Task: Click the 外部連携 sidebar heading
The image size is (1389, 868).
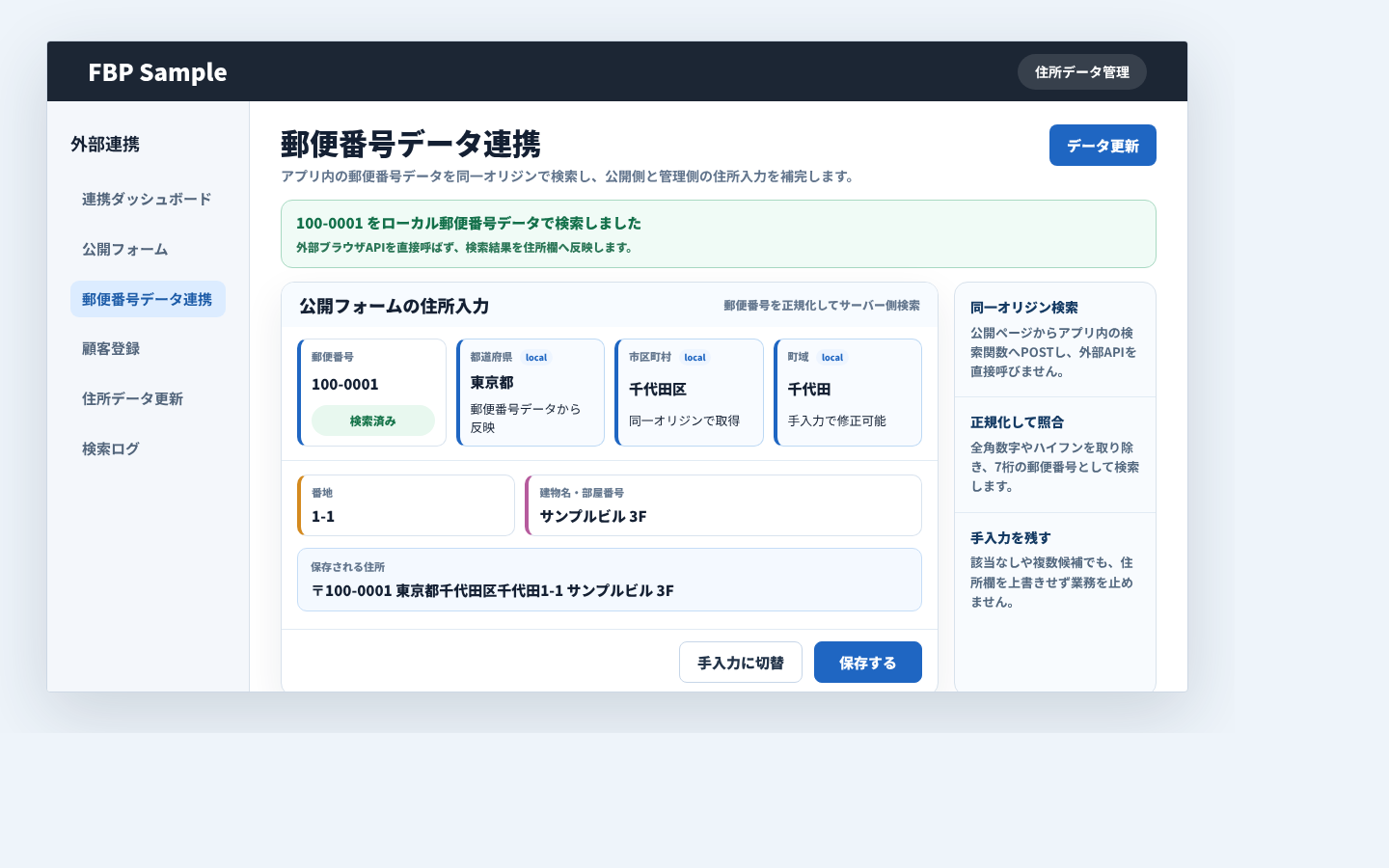Action: click(105, 144)
